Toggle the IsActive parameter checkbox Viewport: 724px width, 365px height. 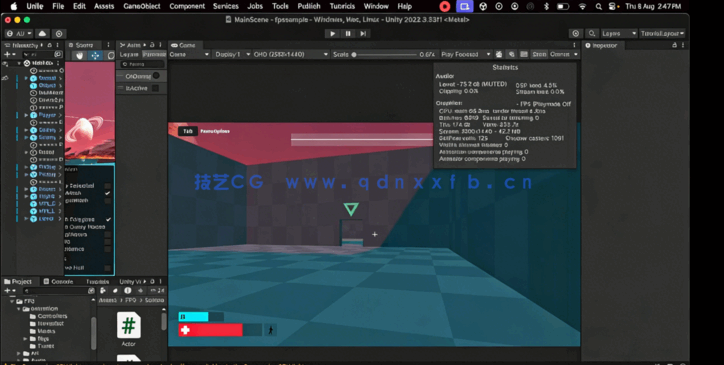(x=156, y=88)
